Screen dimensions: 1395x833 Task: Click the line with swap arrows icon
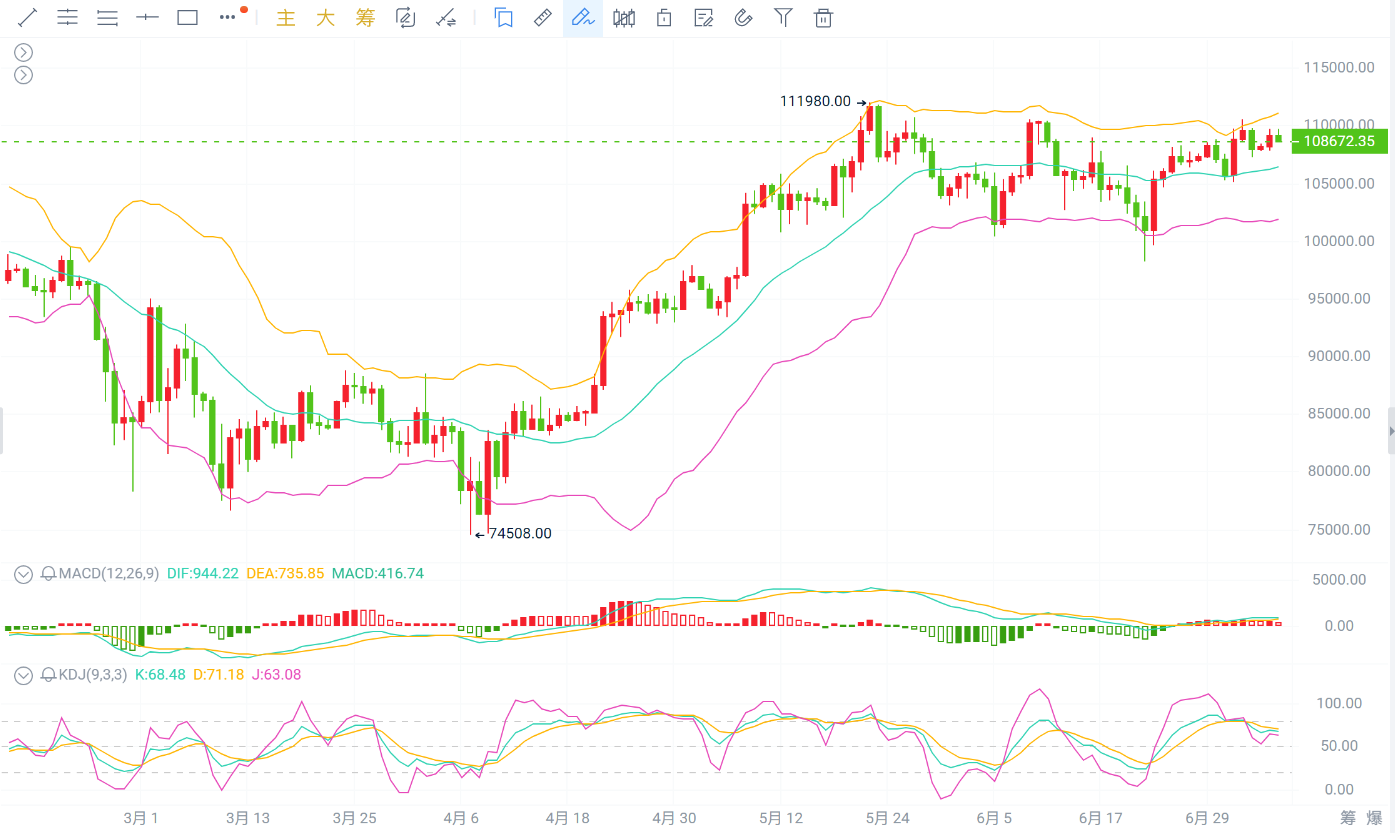pyautogui.click(x=446, y=17)
